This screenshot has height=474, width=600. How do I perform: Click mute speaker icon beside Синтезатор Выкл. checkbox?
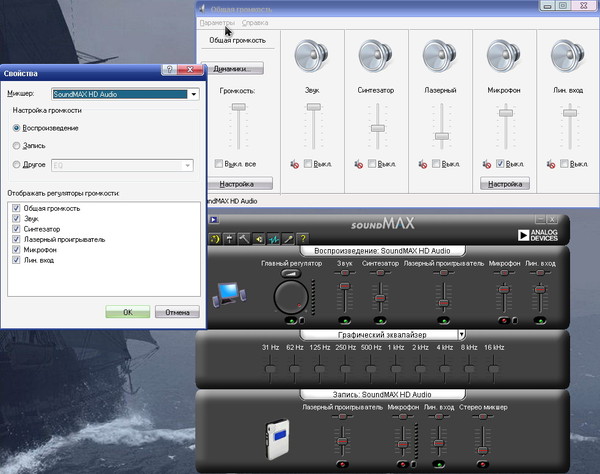[x=359, y=165]
